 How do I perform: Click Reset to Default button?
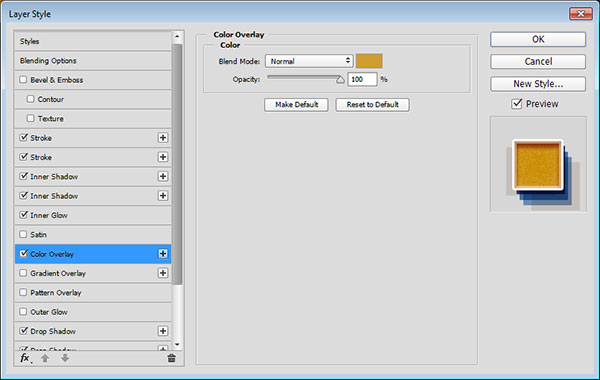pyautogui.click(x=372, y=104)
